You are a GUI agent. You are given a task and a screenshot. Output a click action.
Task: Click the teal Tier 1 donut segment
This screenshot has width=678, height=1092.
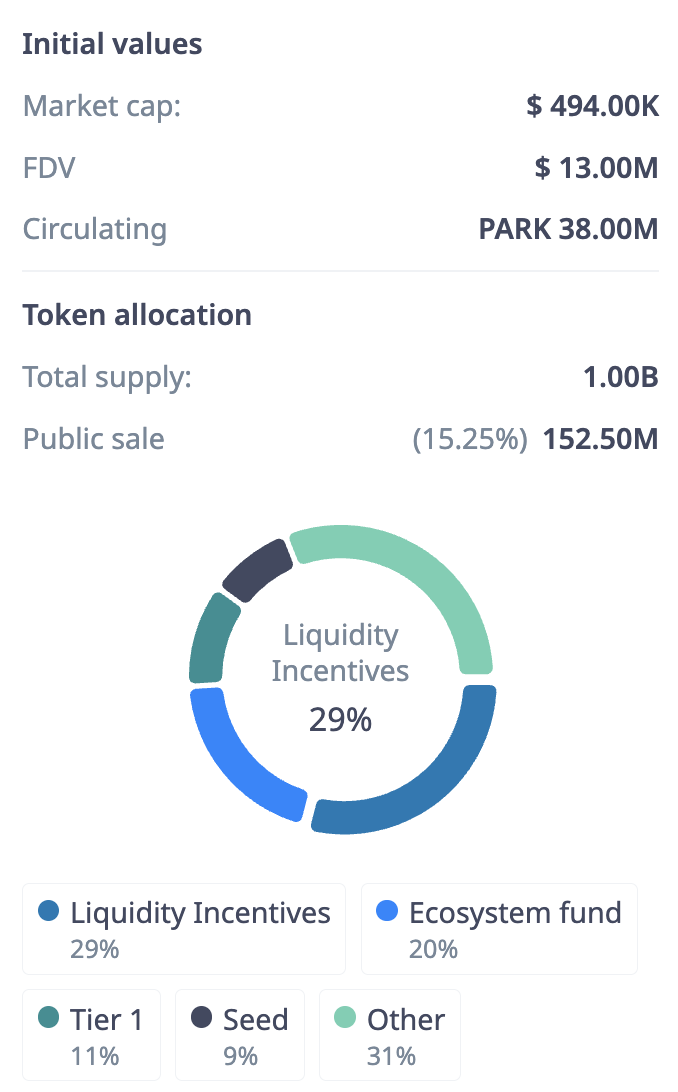(210, 637)
